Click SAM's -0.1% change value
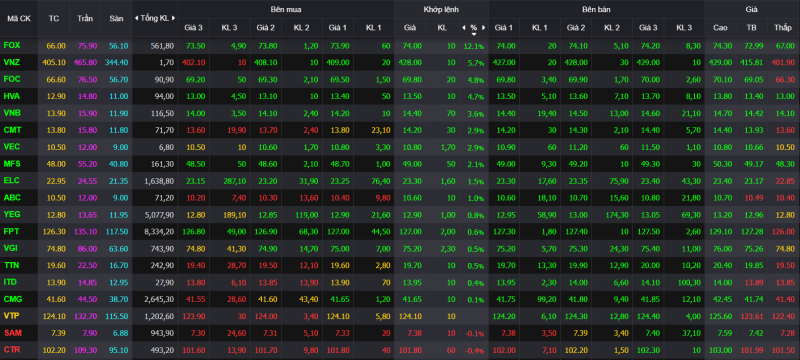 475,333
